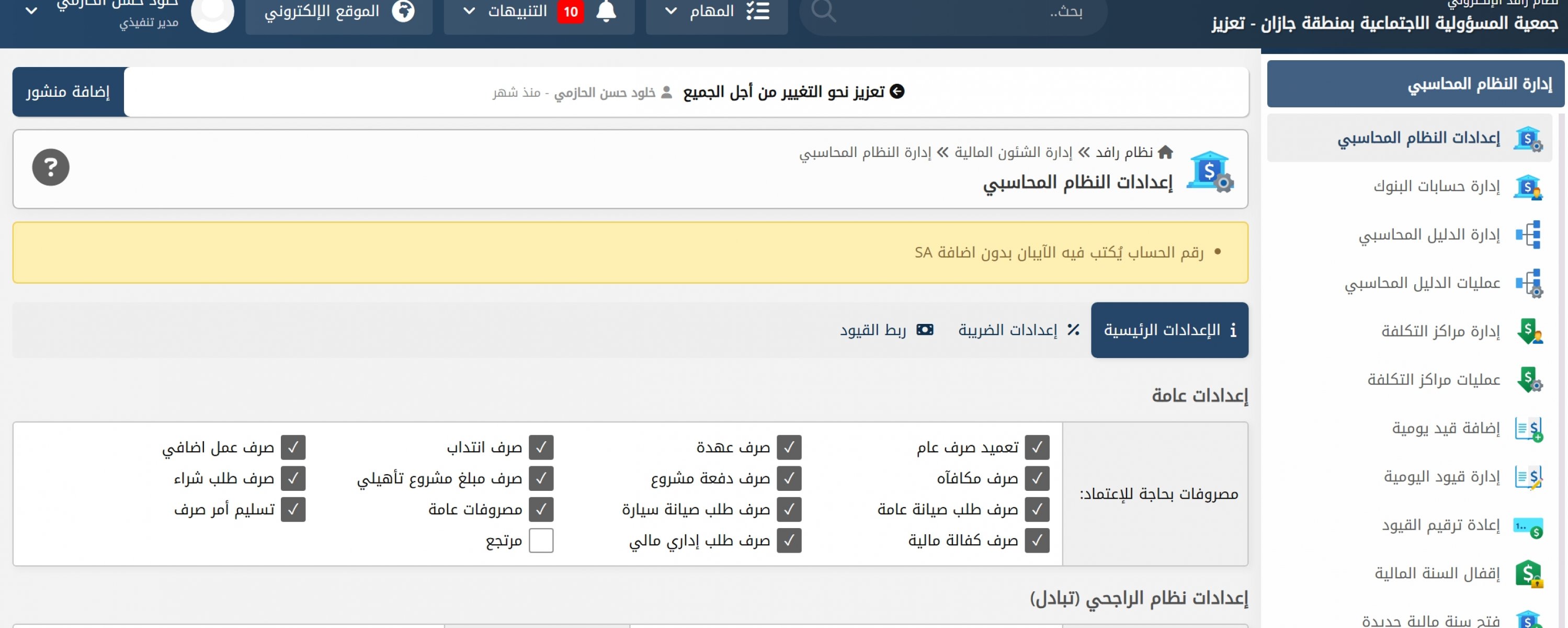The image size is (1568, 628).
Task: Click the accounting guide tree sidebar icon
Action: pyautogui.click(x=1528, y=234)
